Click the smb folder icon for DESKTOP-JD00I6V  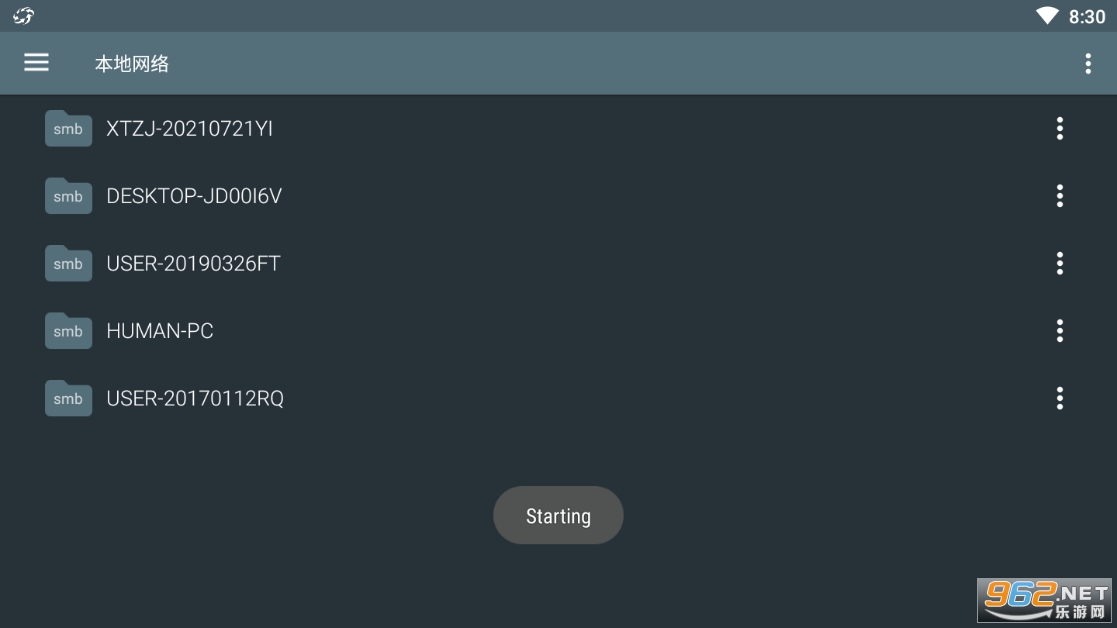[68, 196]
